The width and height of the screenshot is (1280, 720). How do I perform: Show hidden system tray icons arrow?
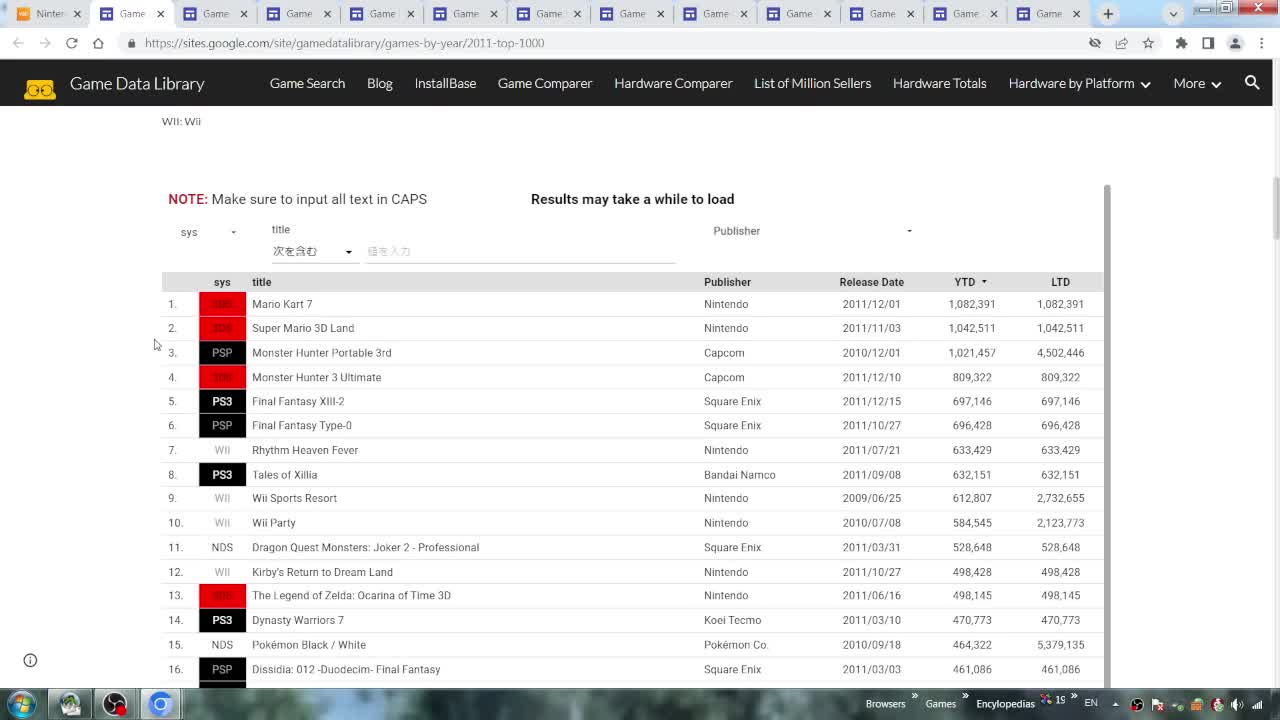point(1117,704)
